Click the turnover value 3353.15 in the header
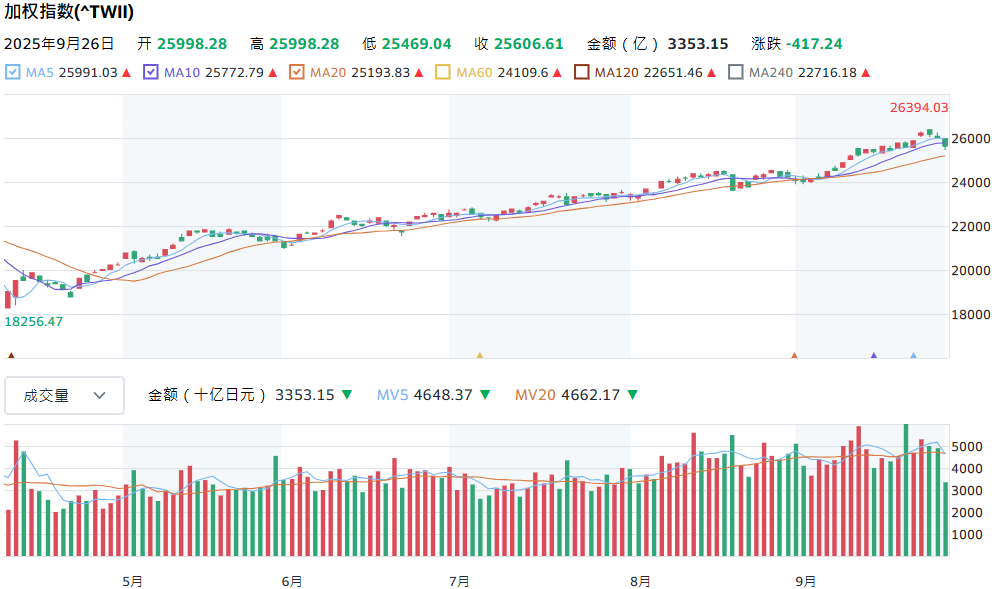Screen dimensions: 999x589 (698, 43)
